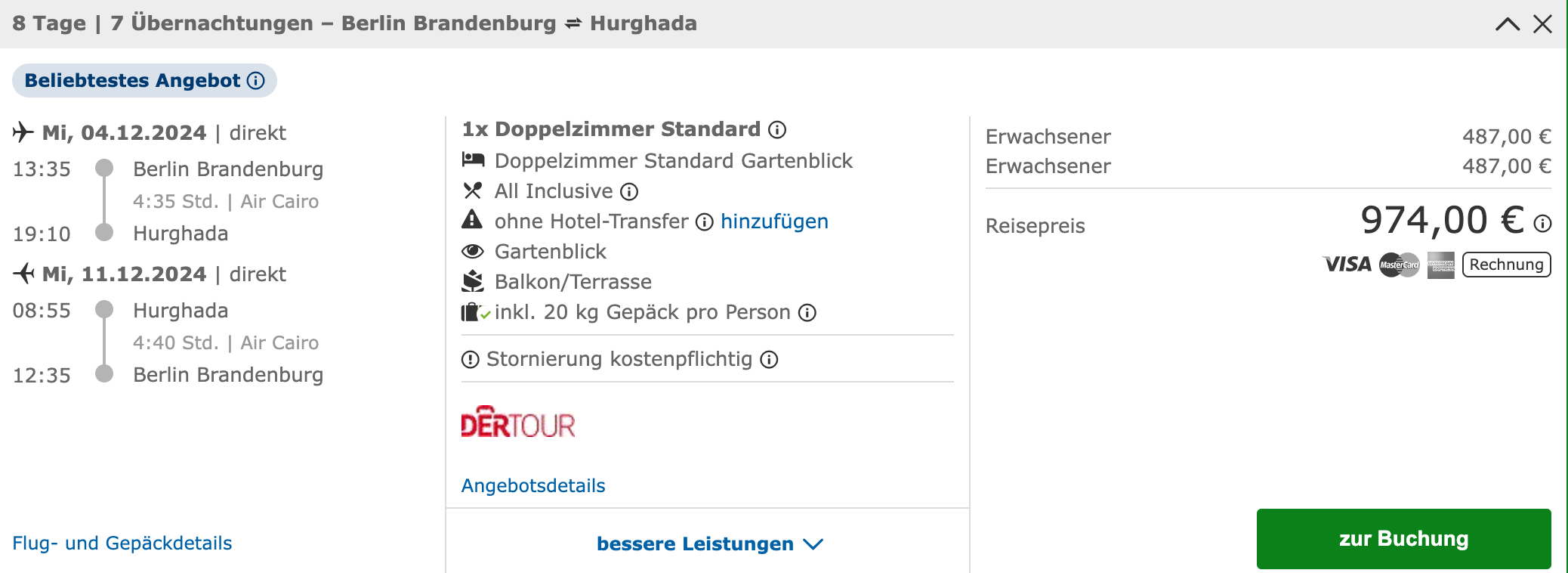Click the zur Buchung button

(x=1403, y=539)
